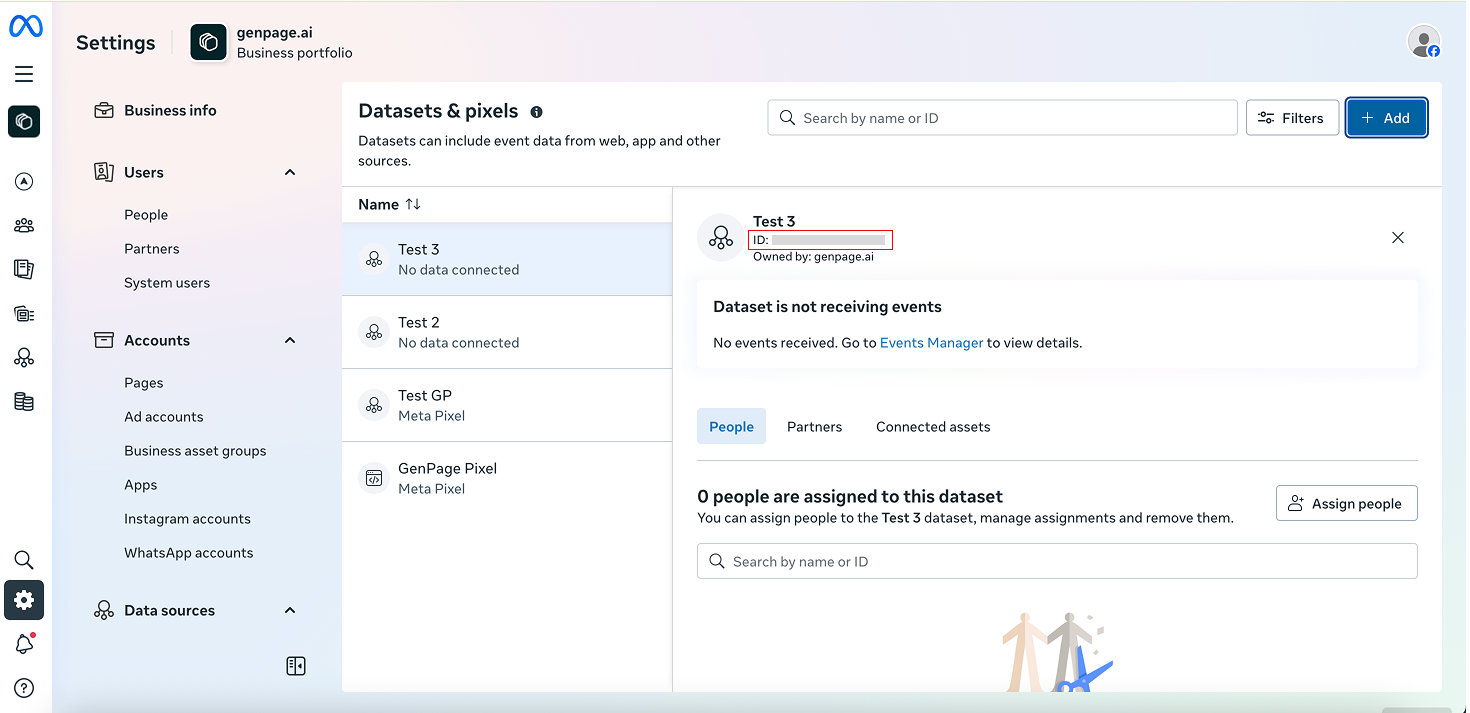Open the genpage.ai Business portfolio switcher
The height and width of the screenshot is (713, 1470).
point(272,42)
